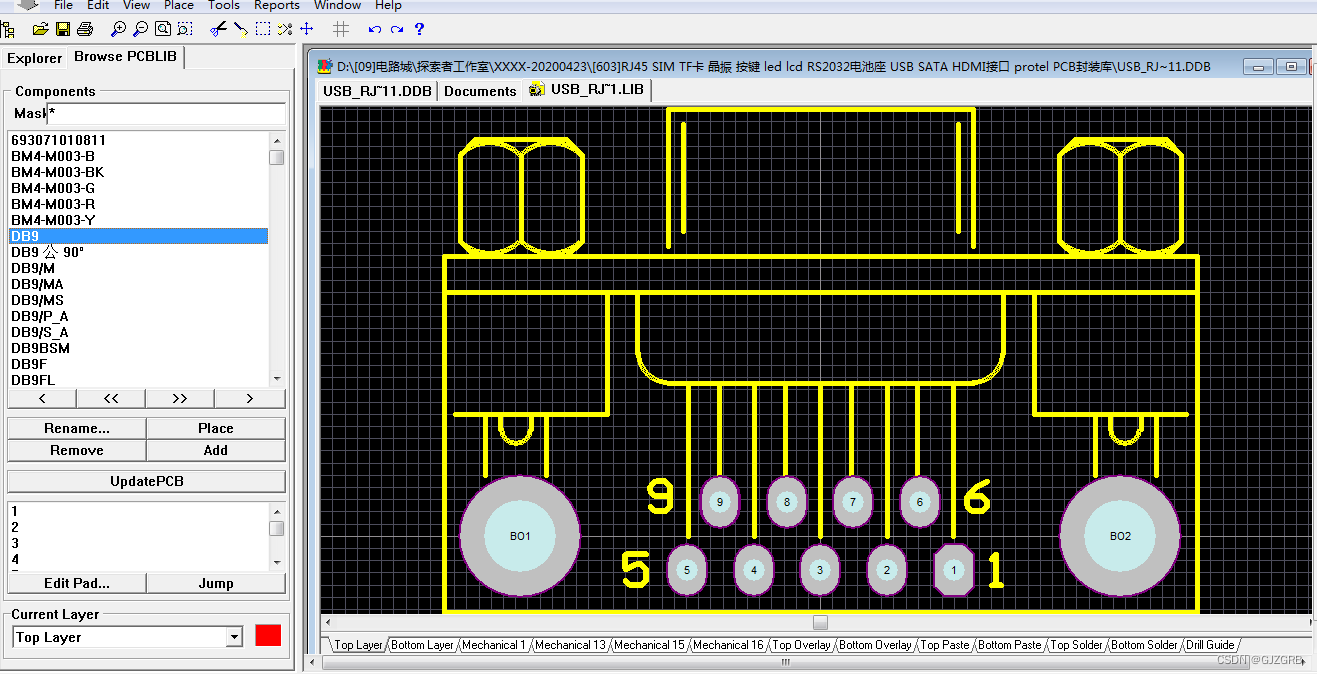The width and height of the screenshot is (1317, 674).
Task: Open the Reports menu
Action: [x=276, y=6]
